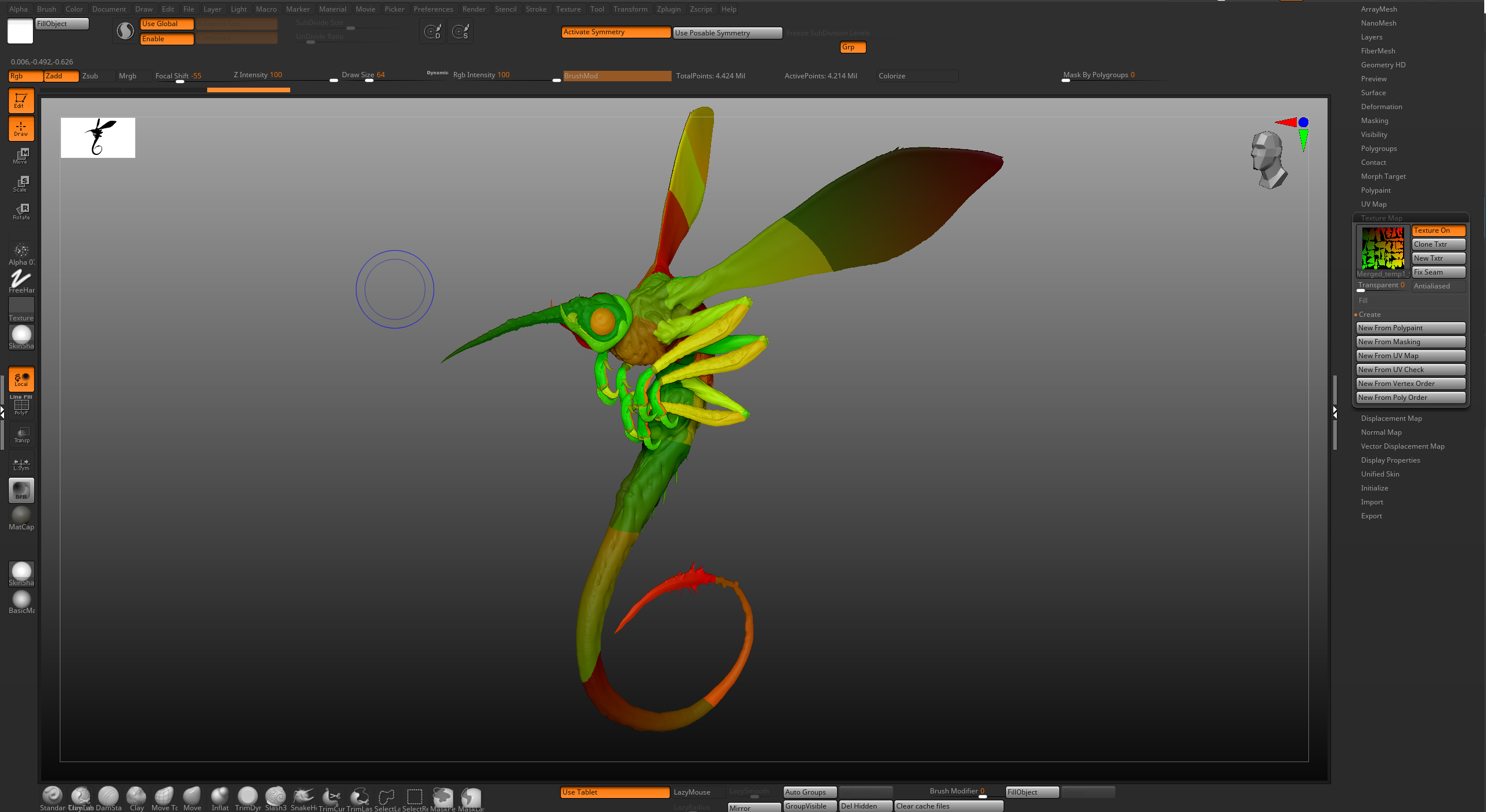
Task: Turn off Texture On toggle
Action: coord(1438,230)
